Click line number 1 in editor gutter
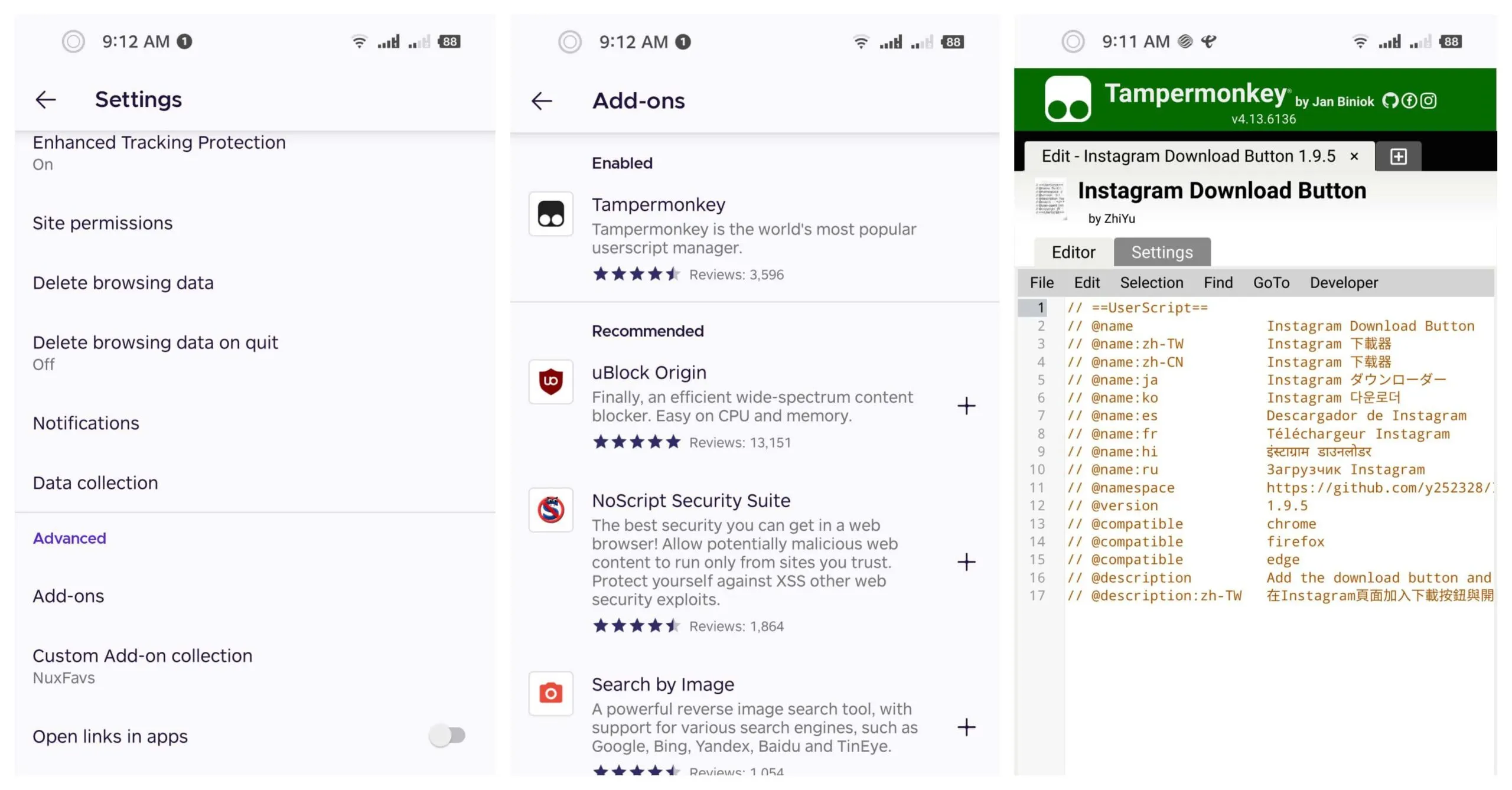This screenshot has width=1512, height=790. click(1040, 308)
